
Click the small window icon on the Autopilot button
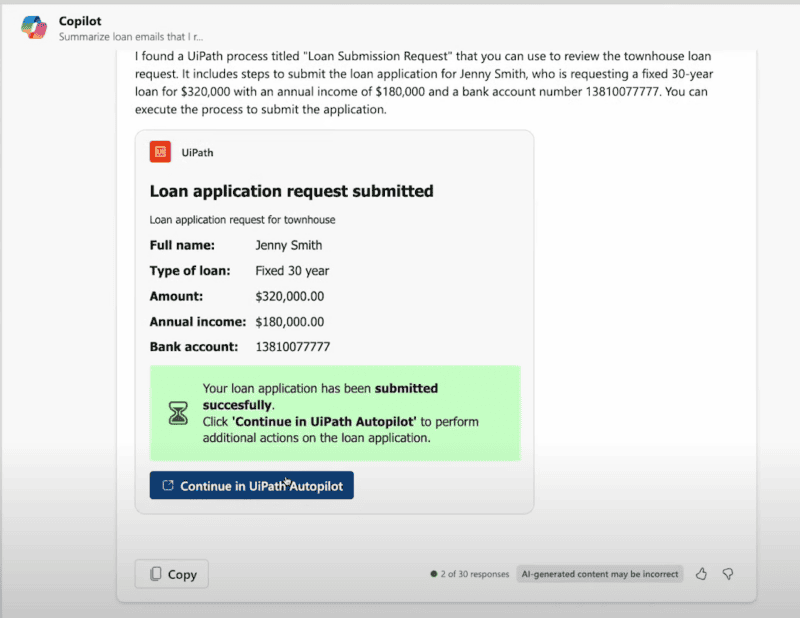[x=167, y=485]
